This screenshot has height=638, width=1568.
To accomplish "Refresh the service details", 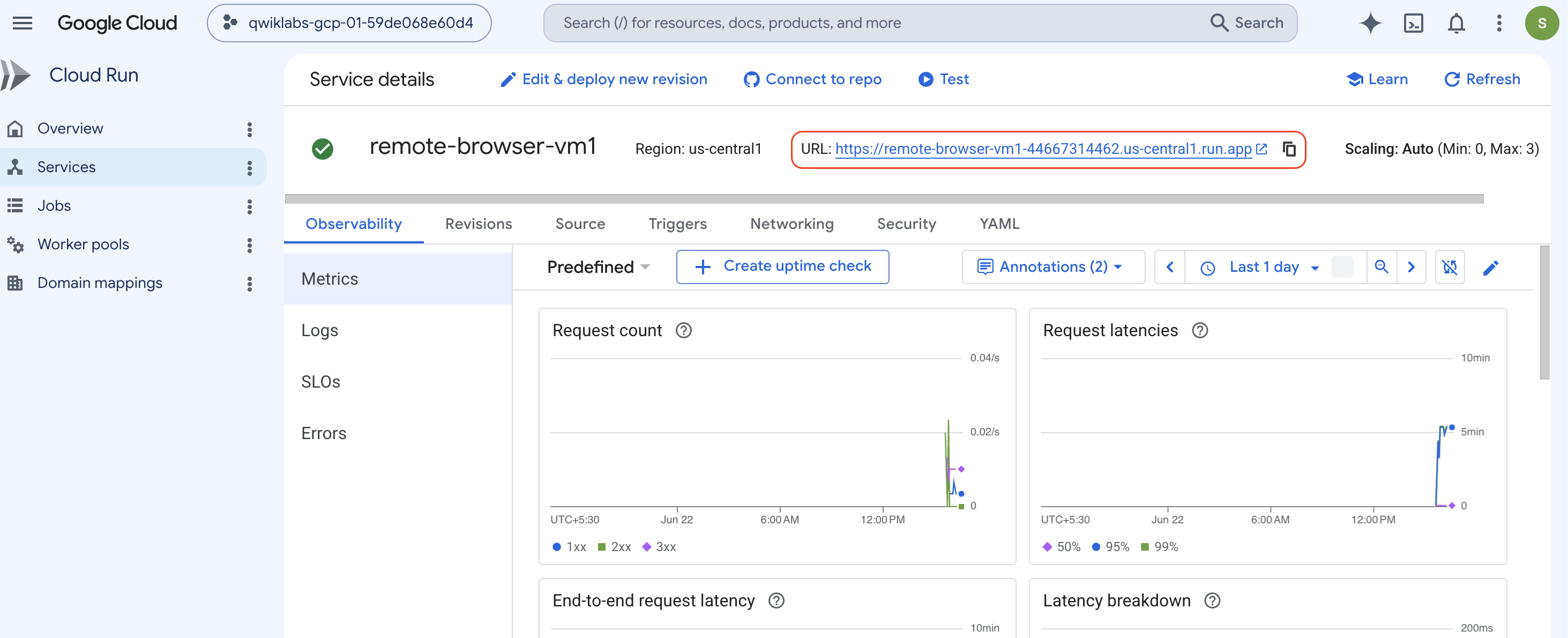I will click(x=1482, y=79).
